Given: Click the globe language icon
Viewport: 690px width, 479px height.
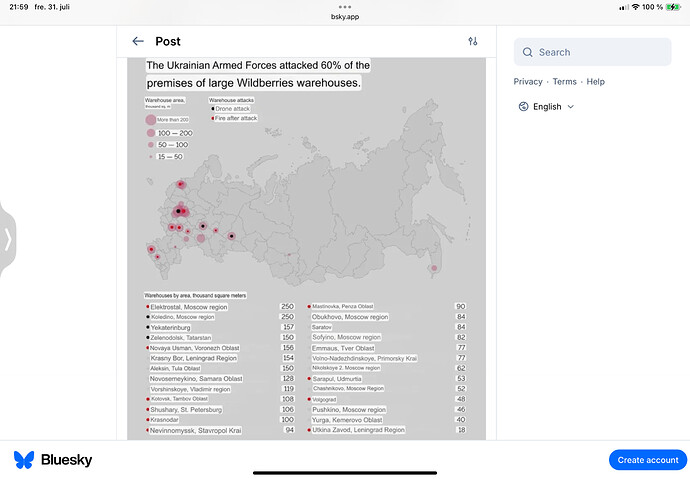Looking at the screenshot, I should pos(523,107).
